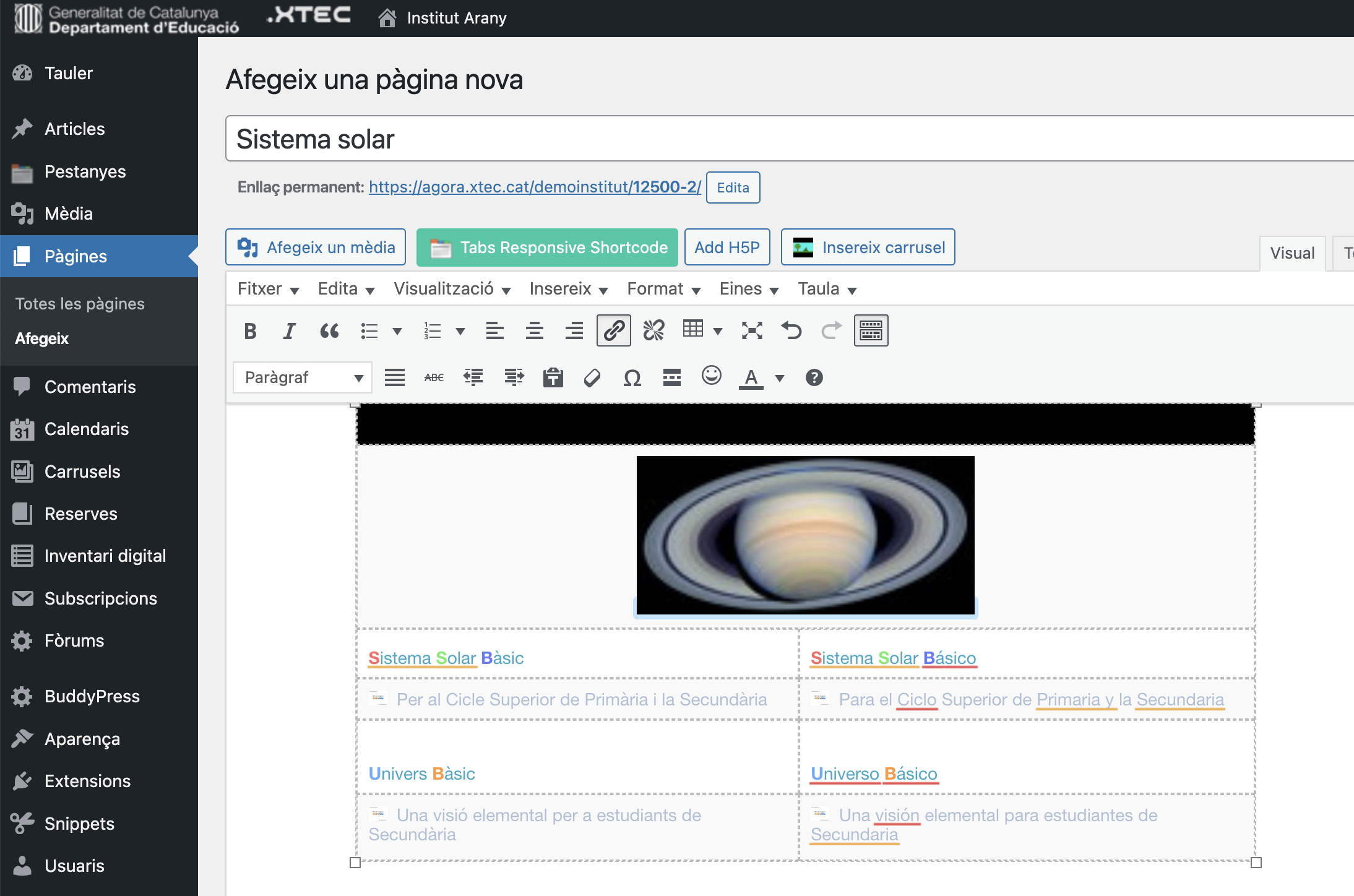This screenshot has width=1354, height=896.
Task: Expand the bulleted list style arrow
Action: pos(397,331)
